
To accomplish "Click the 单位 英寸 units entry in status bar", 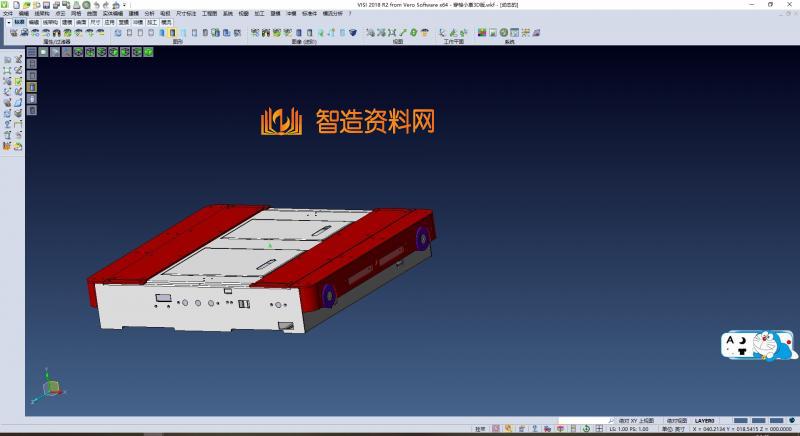I will tap(673, 429).
